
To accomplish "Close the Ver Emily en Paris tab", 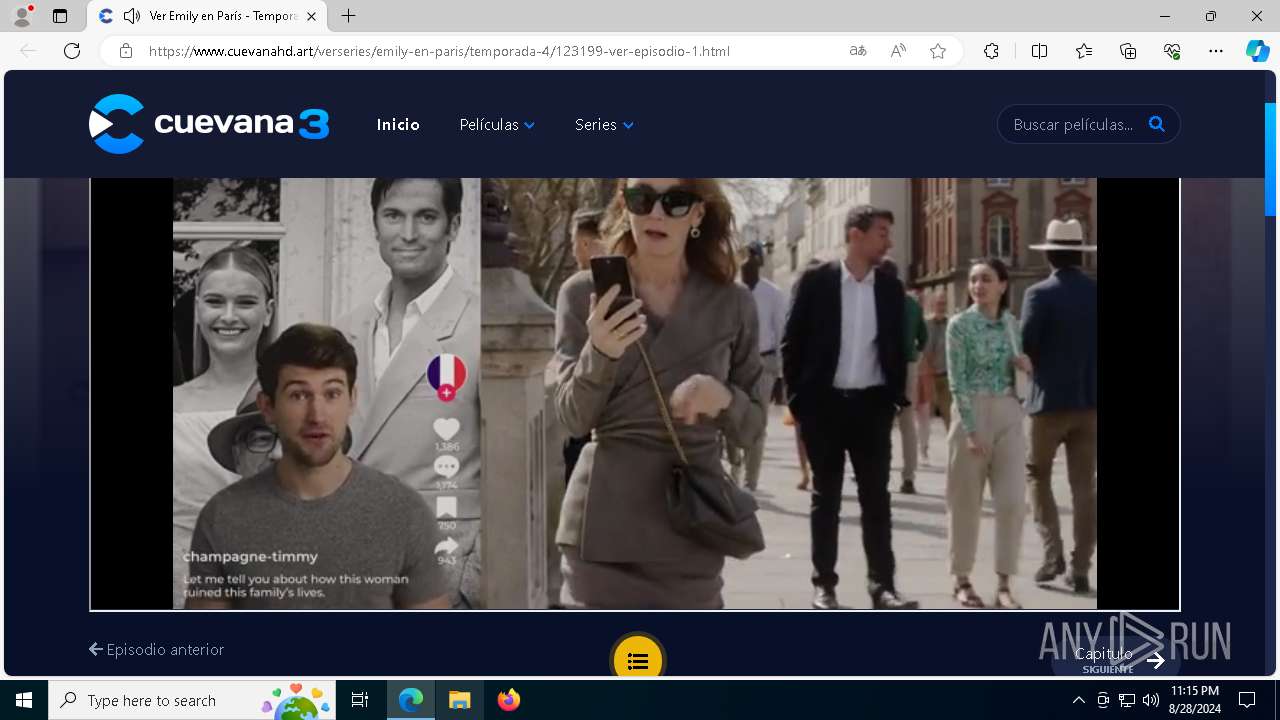I will 312,16.
